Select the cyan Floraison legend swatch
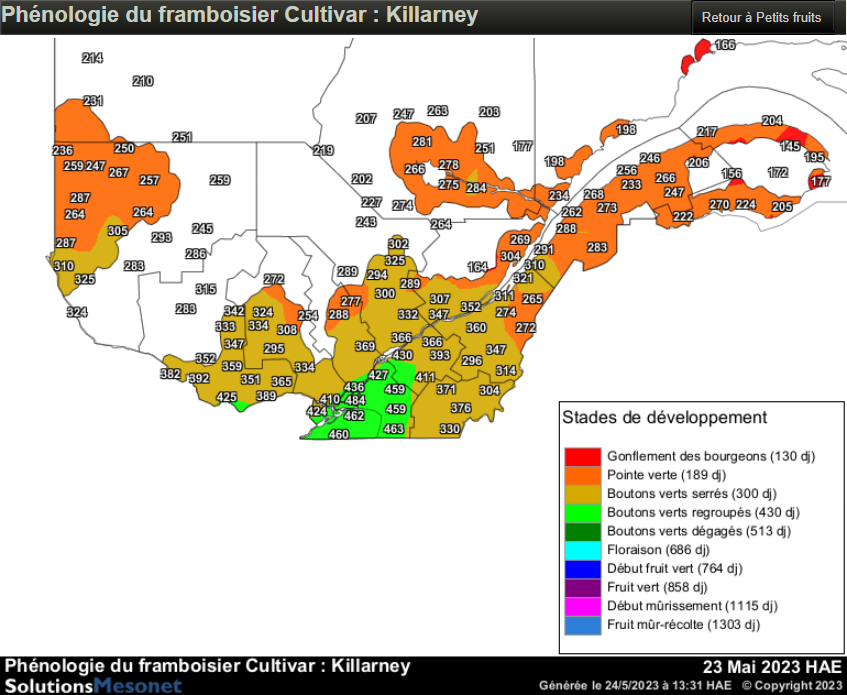 [x=582, y=550]
